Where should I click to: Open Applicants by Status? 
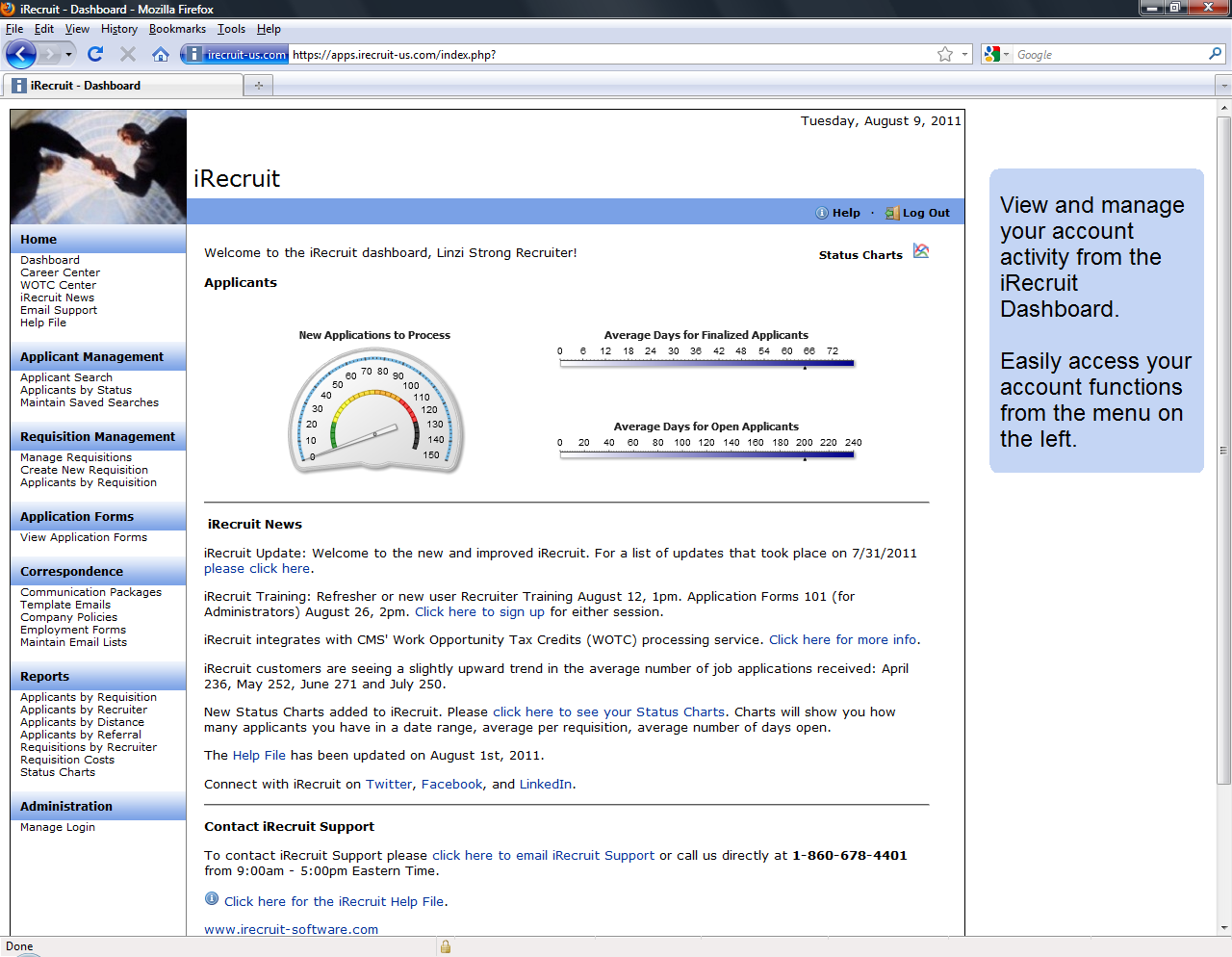click(76, 390)
